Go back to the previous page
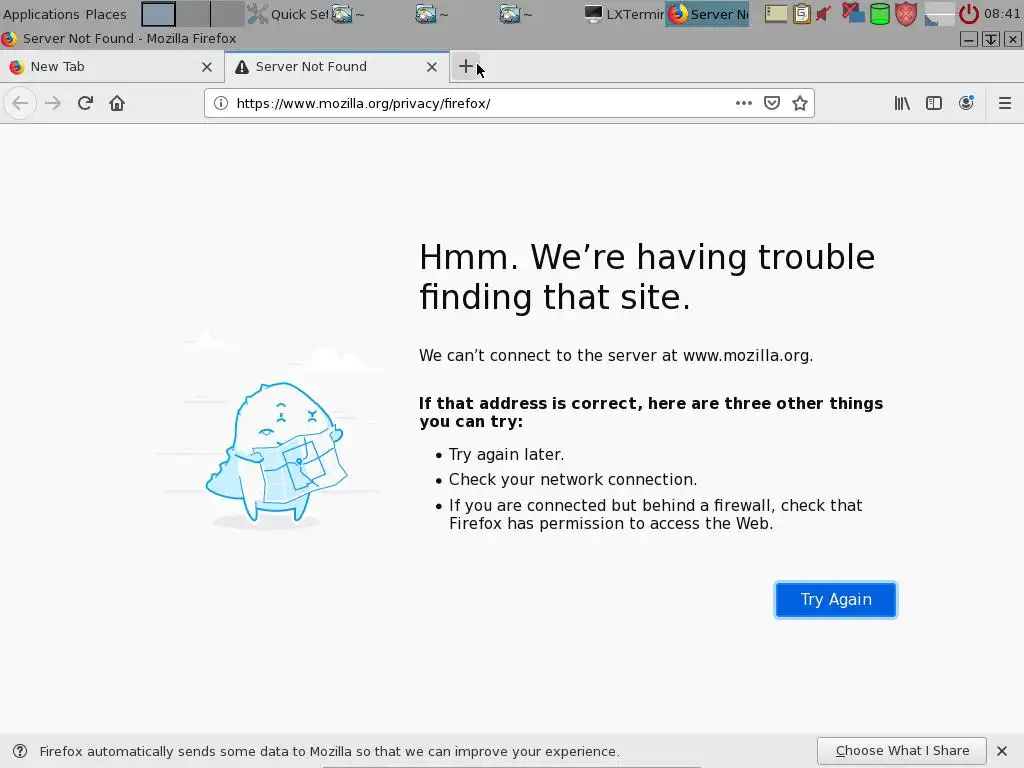Image resolution: width=1024 pixels, height=768 pixels. tap(20, 103)
